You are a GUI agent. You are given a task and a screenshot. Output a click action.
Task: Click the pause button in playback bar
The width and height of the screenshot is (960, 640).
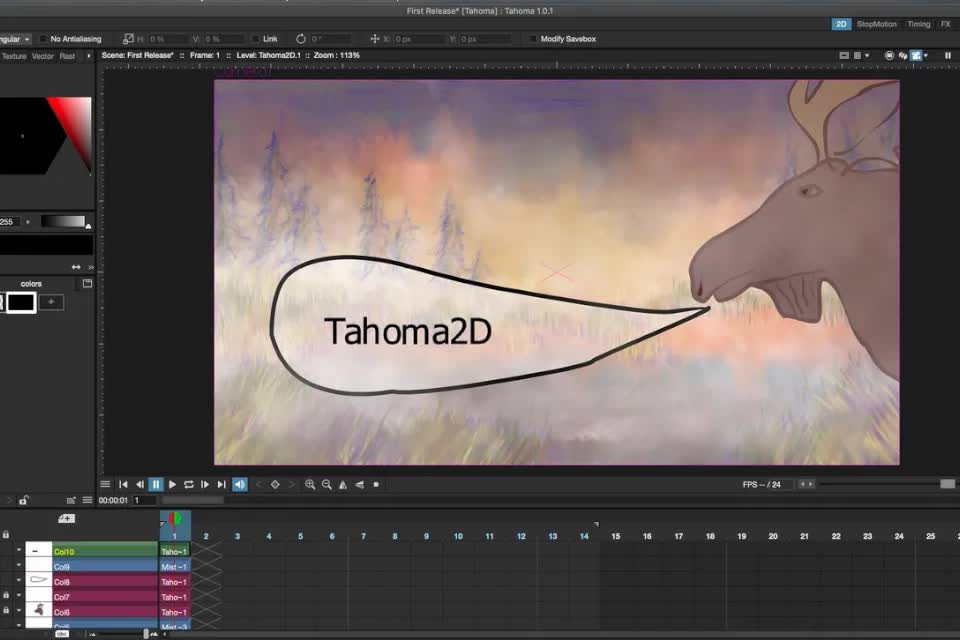pyautogui.click(x=156, y=484)
